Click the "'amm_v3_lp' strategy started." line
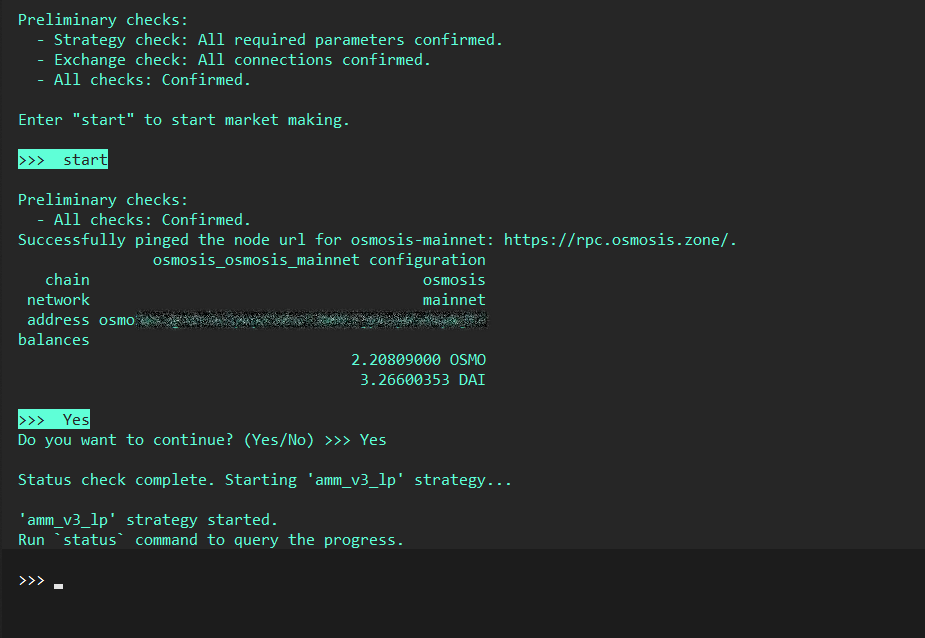 tap(148, 520)
